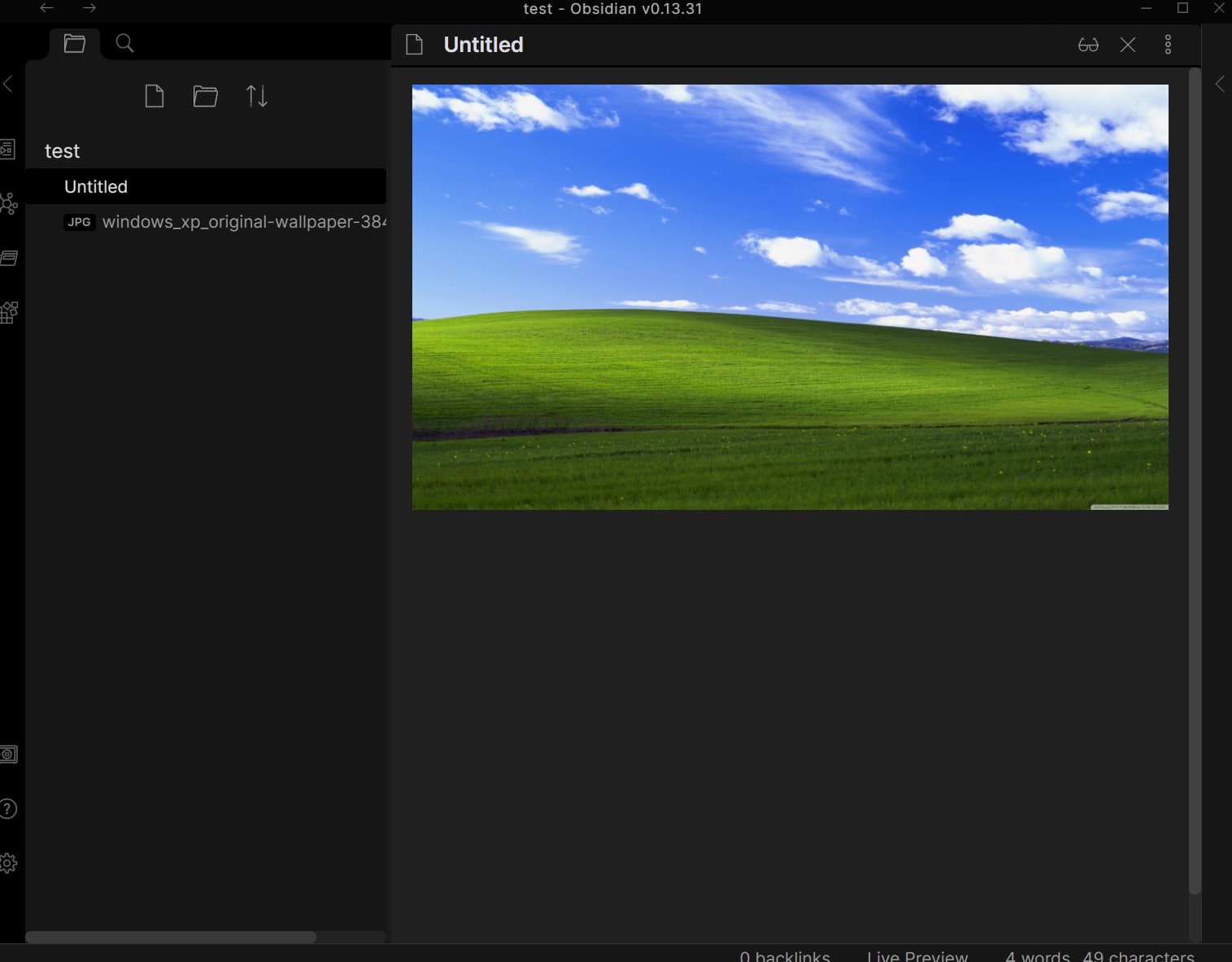Open graph view
The width and height of the screenshot is (1232, 962).
[8, 203]
